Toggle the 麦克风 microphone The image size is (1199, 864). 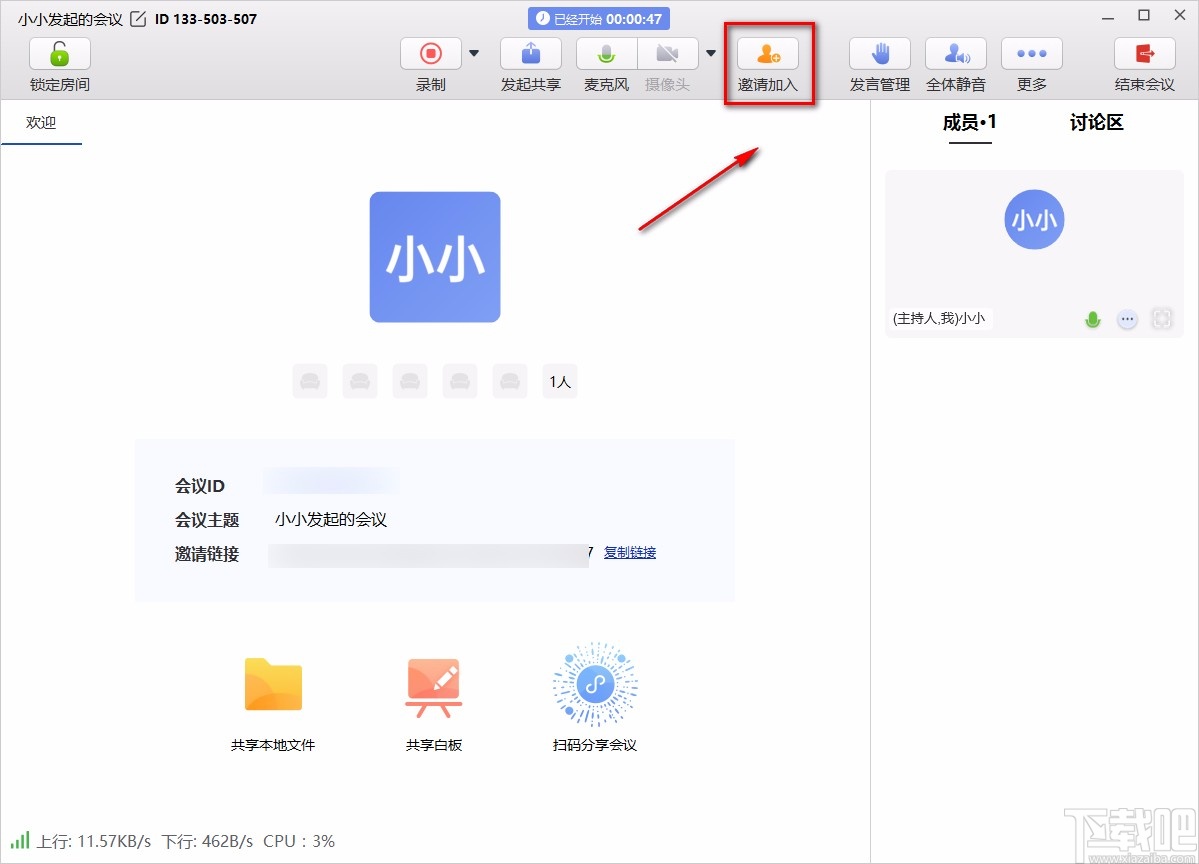[606, 53]
